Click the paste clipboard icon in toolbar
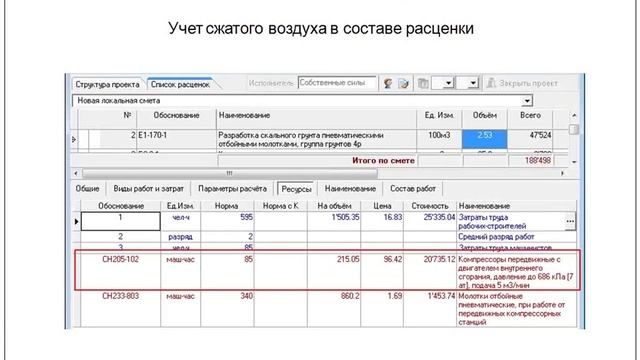 [423, 84]
